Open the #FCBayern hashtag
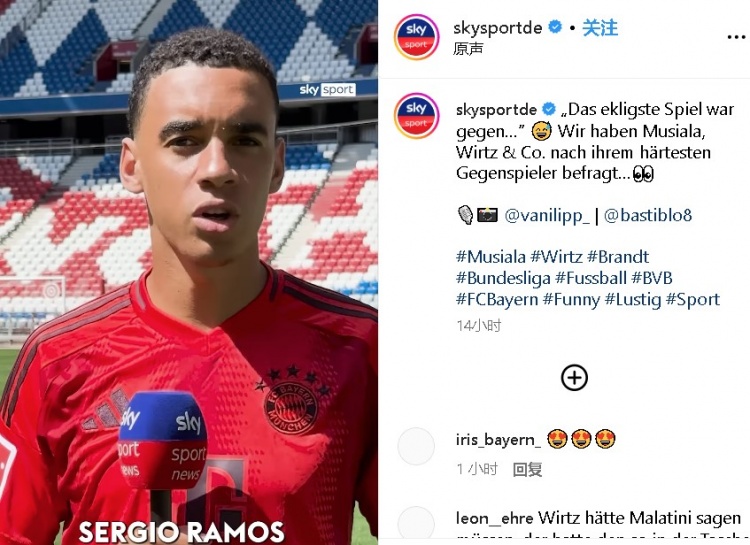 pyautogui.click(x=497, y=300)
